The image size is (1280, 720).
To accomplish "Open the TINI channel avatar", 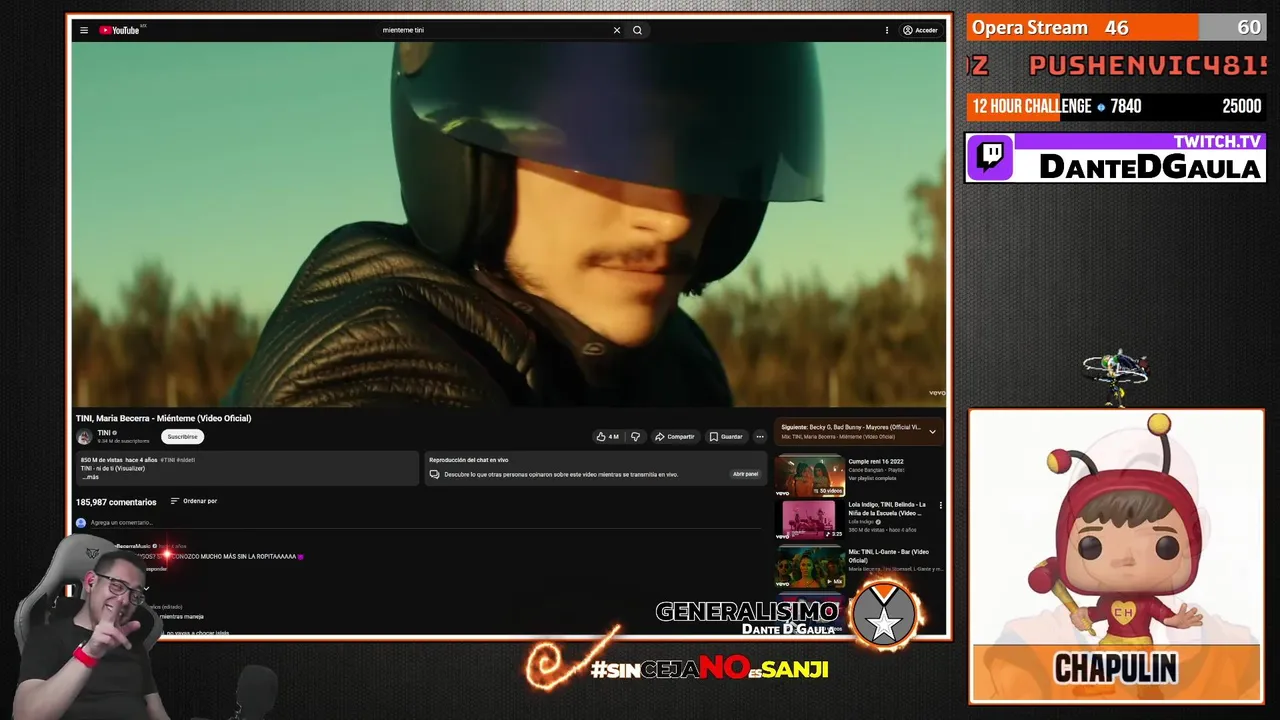I will pyautogui.click(x=84, y=437).
